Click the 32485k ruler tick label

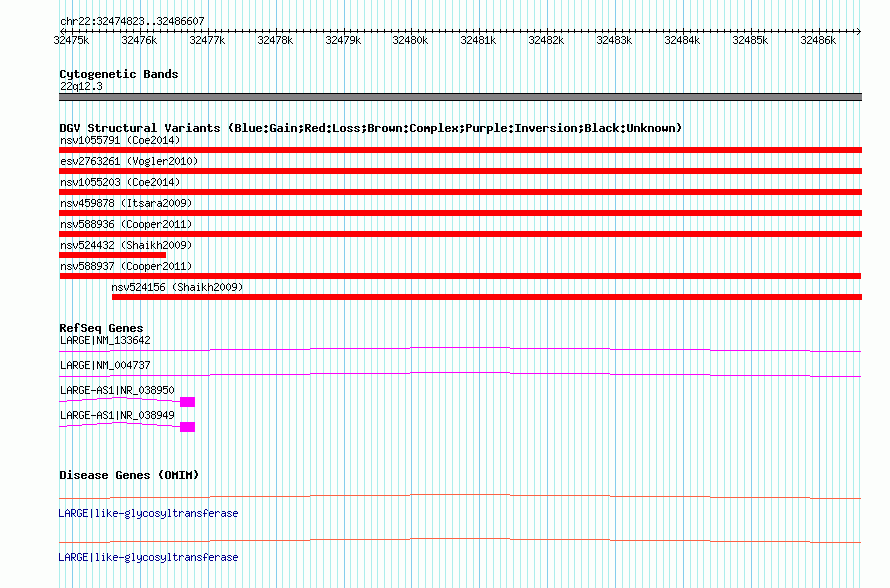(750, 40)
